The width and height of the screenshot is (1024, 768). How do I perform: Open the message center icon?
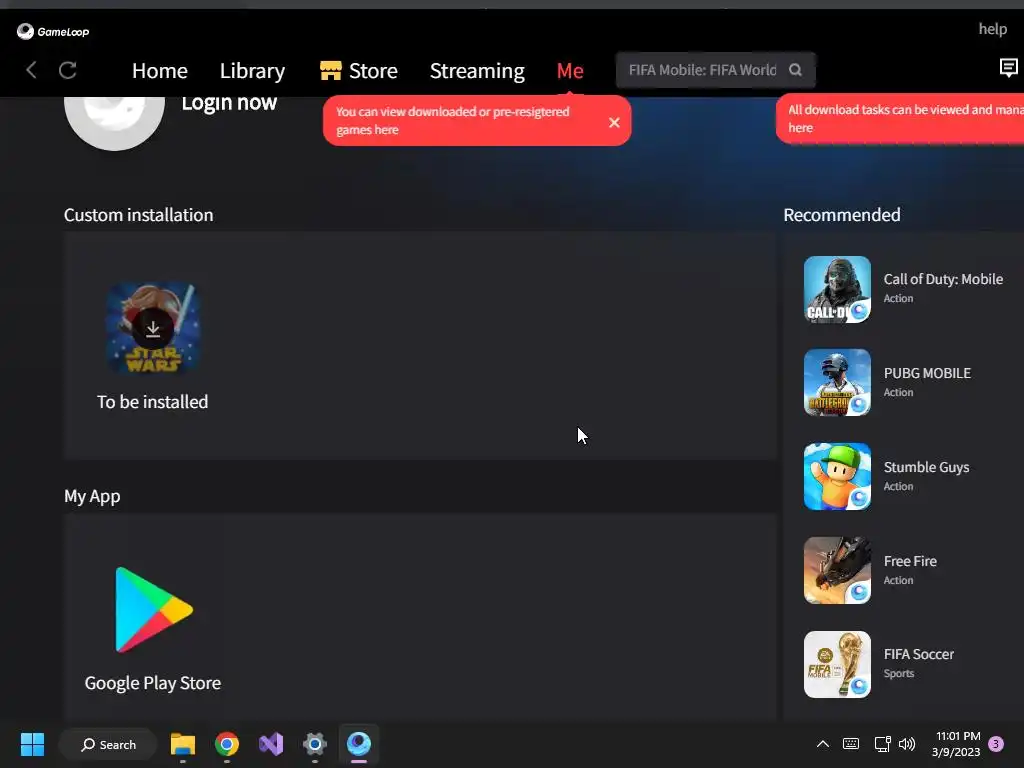[1008, 67]
